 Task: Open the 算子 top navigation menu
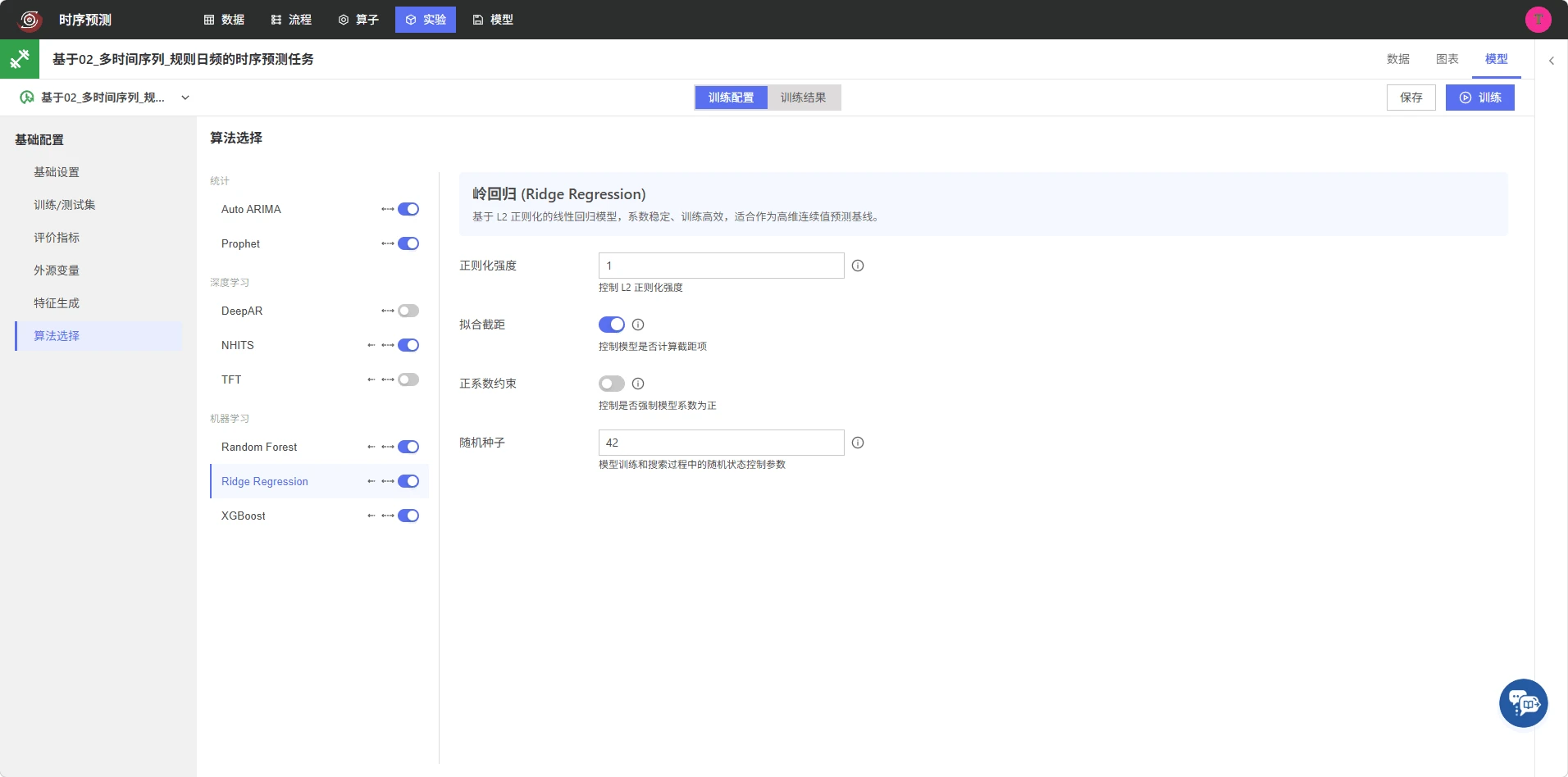point(358,20)
